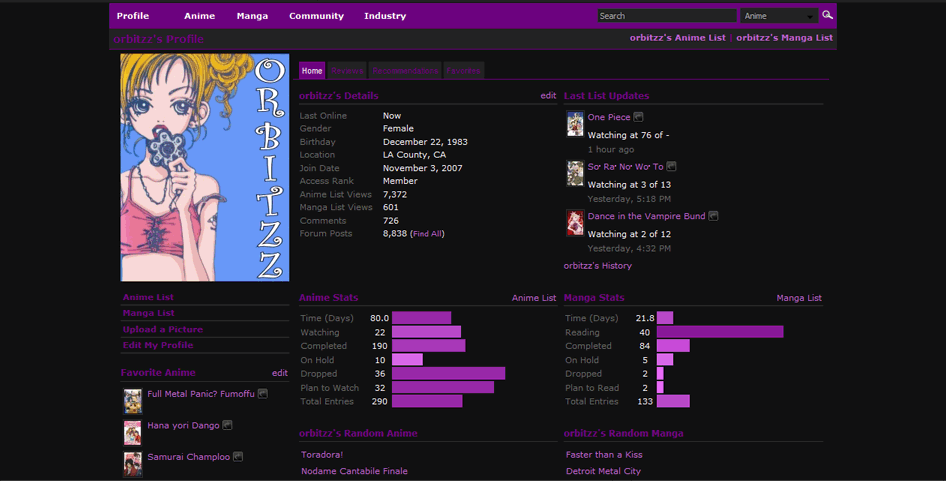Click Find All forum posts link
946x481 pixels.
tap(428, 234)
